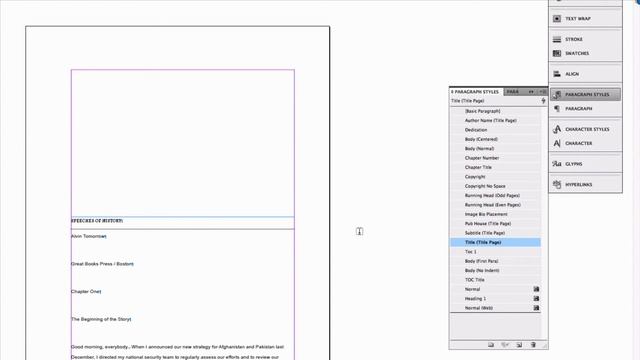Viewport: 640px width, 360px height.
Task: Apply the Body (No Indent) style
Action: tap(496, 271)
